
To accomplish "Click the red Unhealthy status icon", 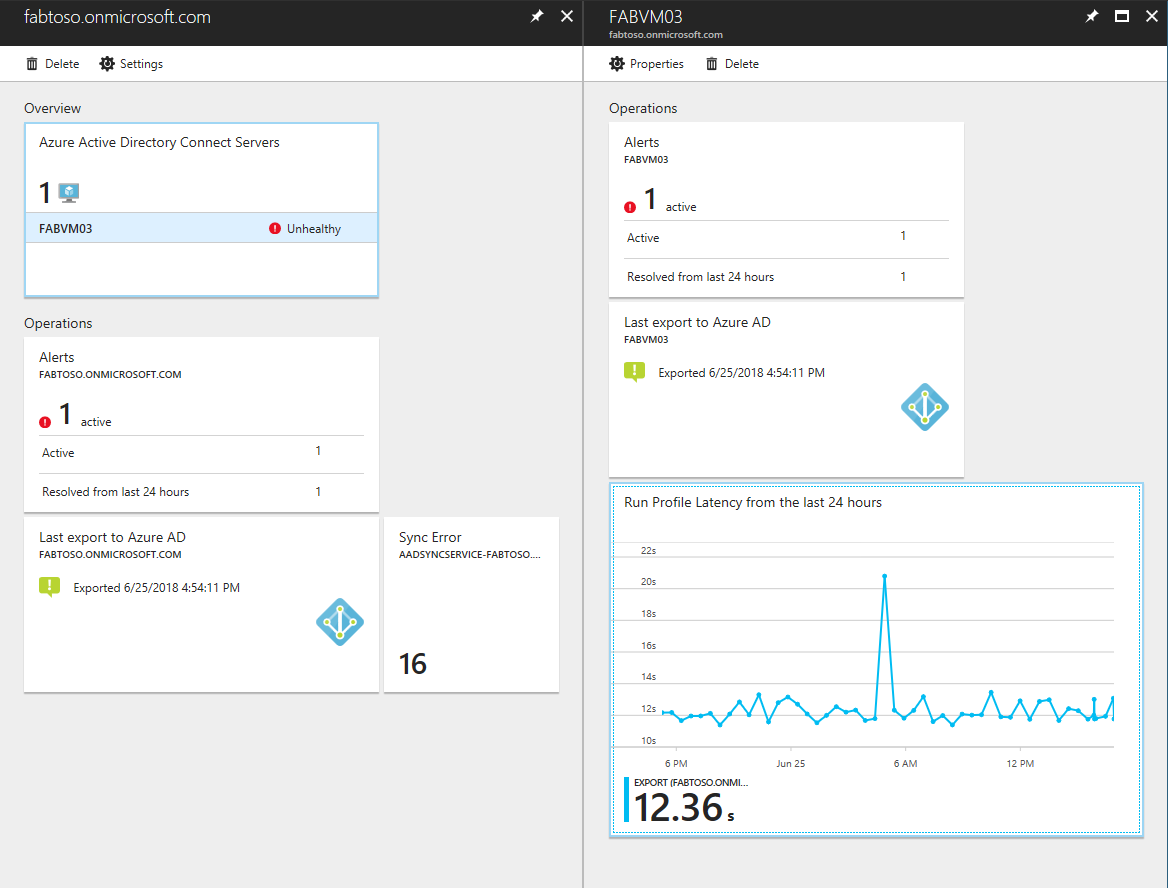I will (x=275, y=229).
